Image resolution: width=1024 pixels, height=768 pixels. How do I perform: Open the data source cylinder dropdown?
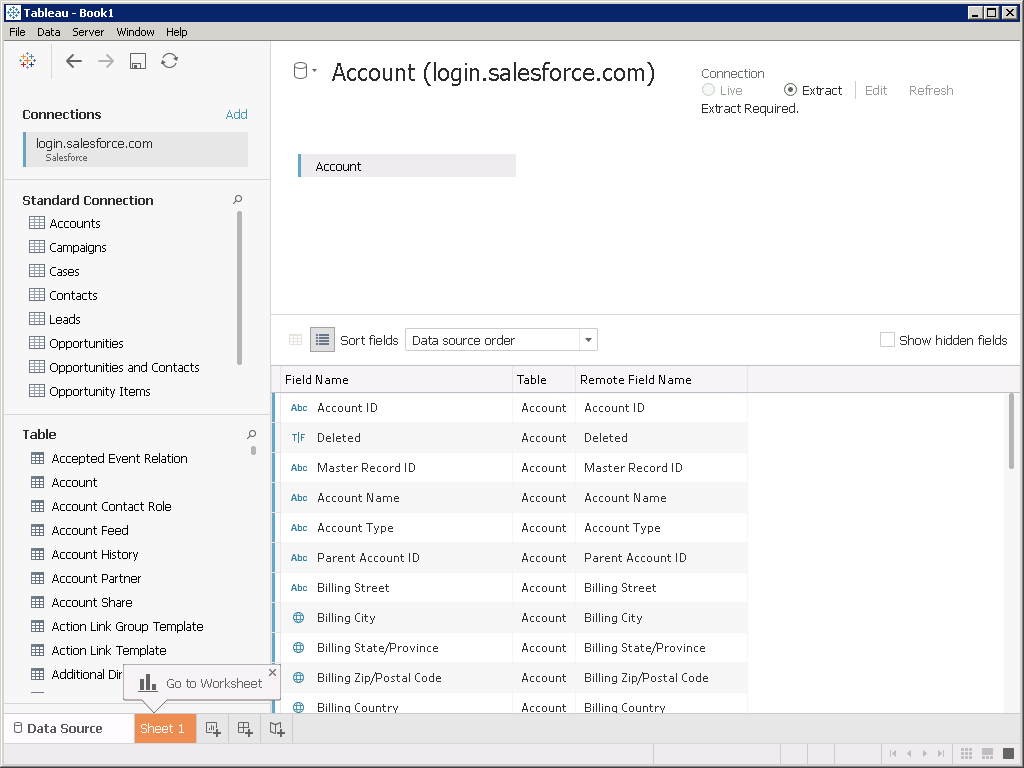coord(303,71)
